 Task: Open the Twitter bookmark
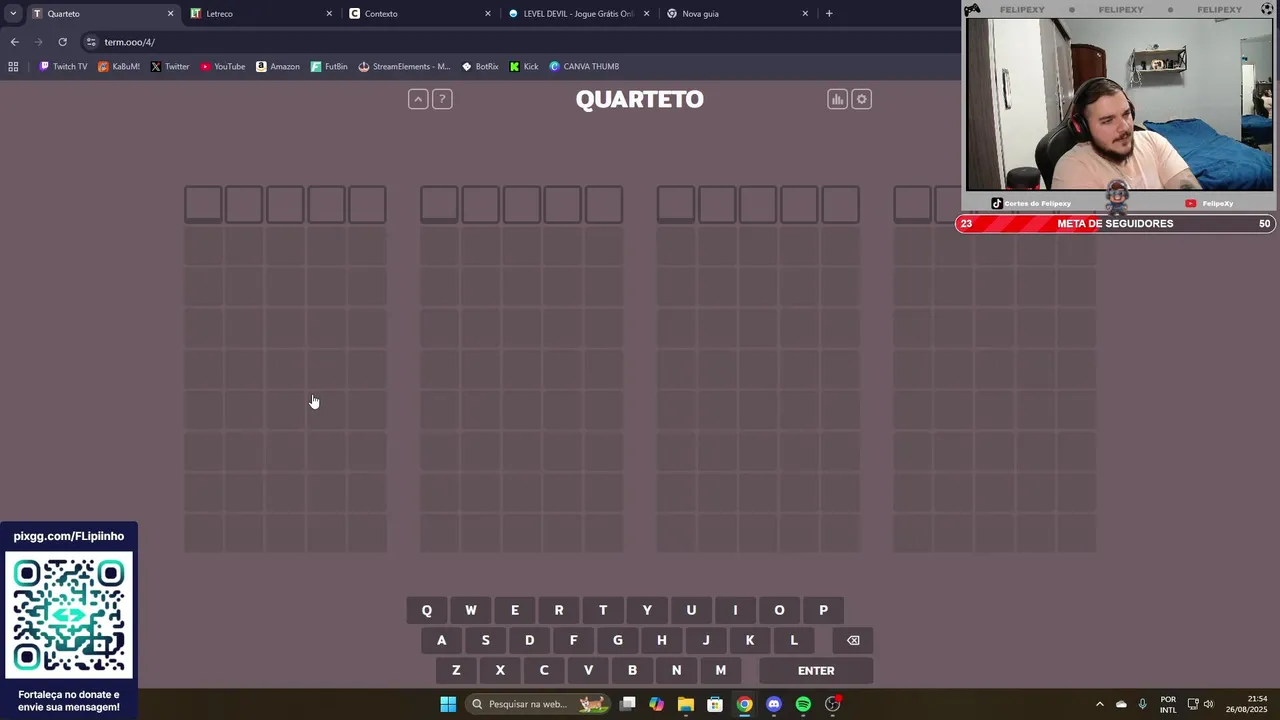pos(170,66)
